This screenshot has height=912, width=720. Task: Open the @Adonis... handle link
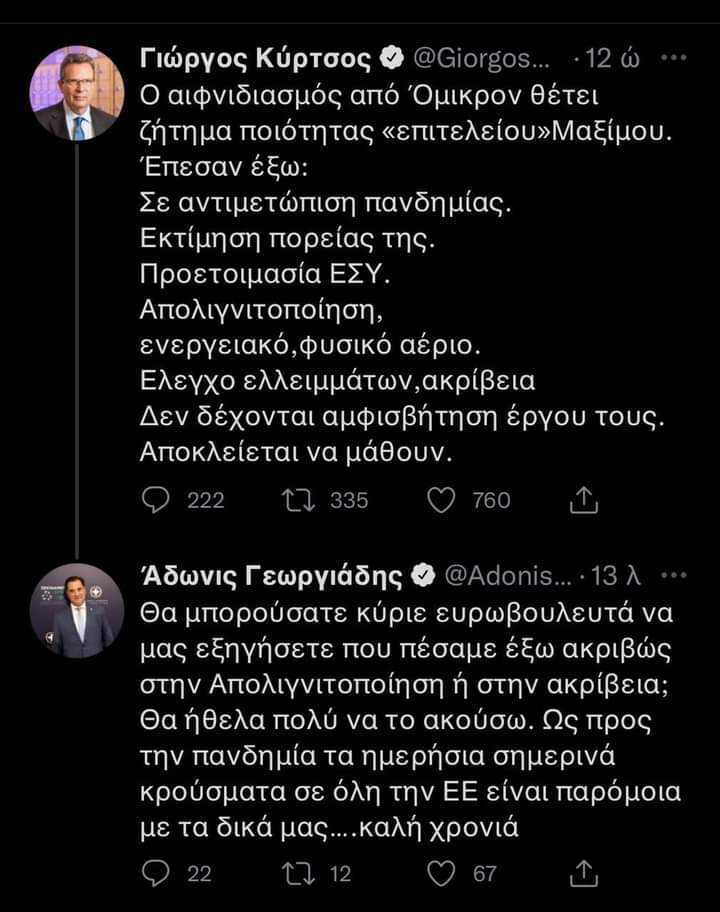506,576
